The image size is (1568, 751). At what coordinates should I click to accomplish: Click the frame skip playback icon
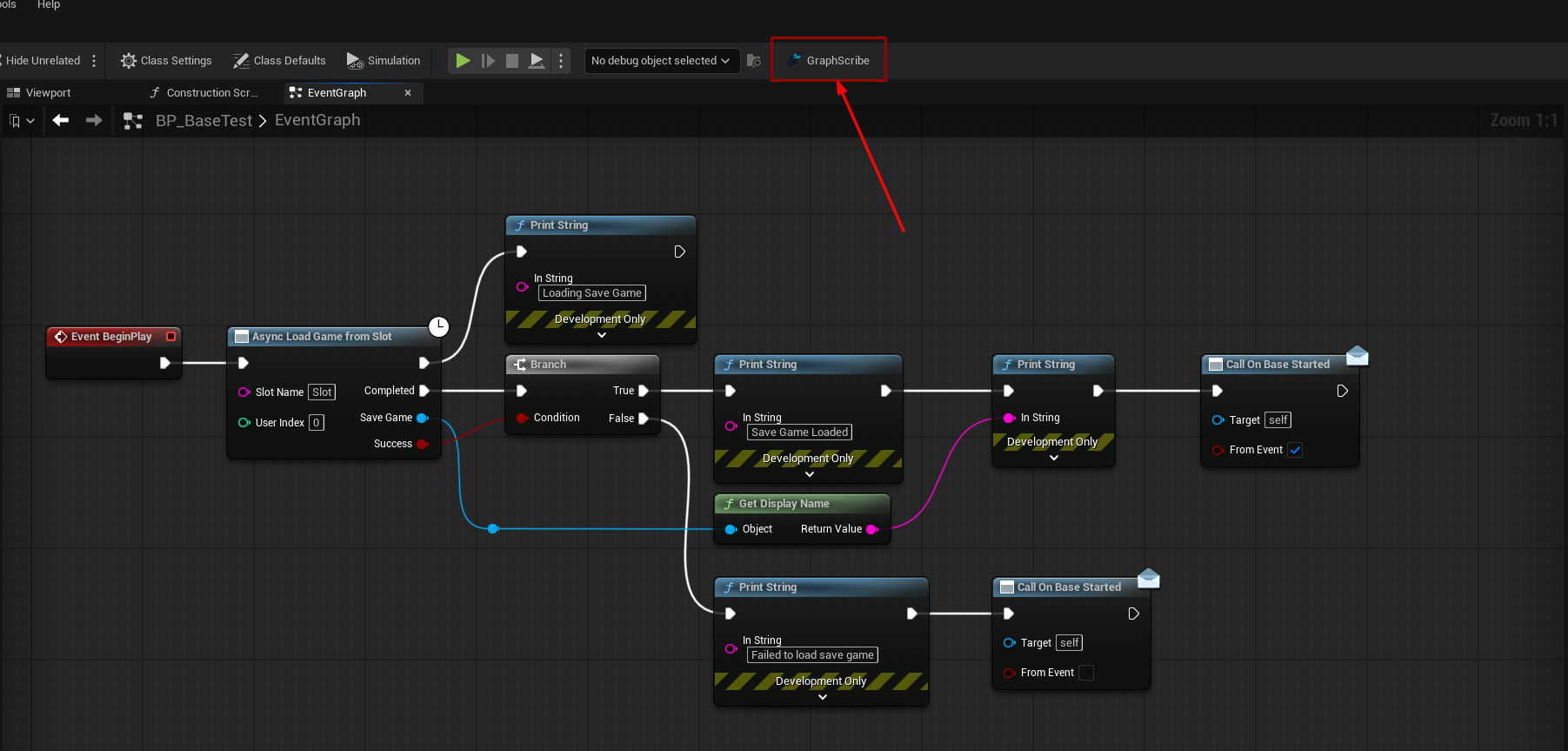tap(488, 60)
